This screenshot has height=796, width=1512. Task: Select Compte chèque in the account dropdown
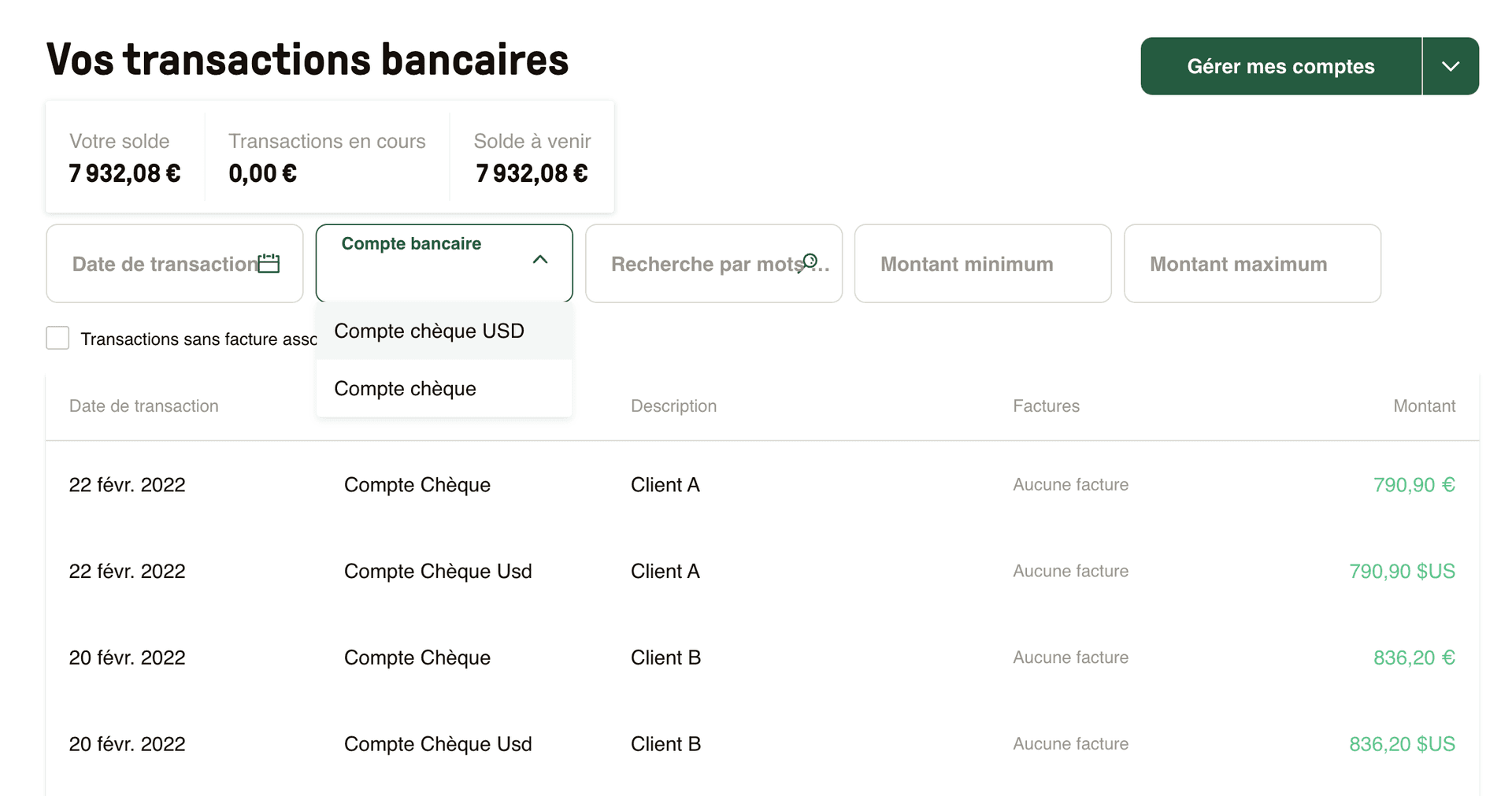[406, 388]
